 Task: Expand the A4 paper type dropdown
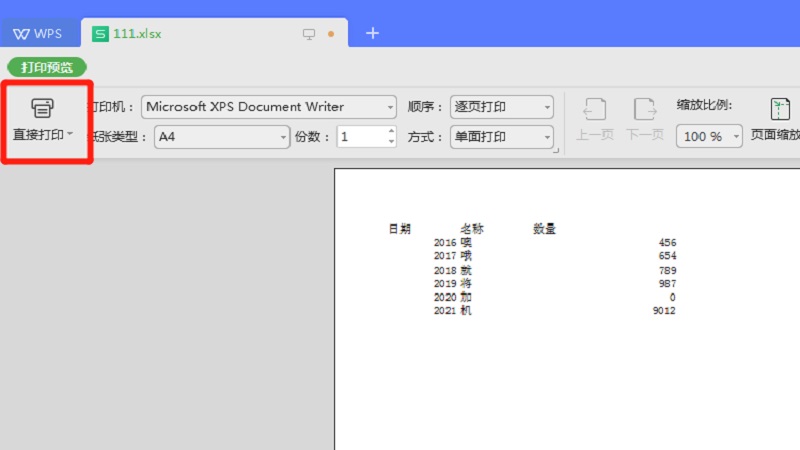(282, 137)
